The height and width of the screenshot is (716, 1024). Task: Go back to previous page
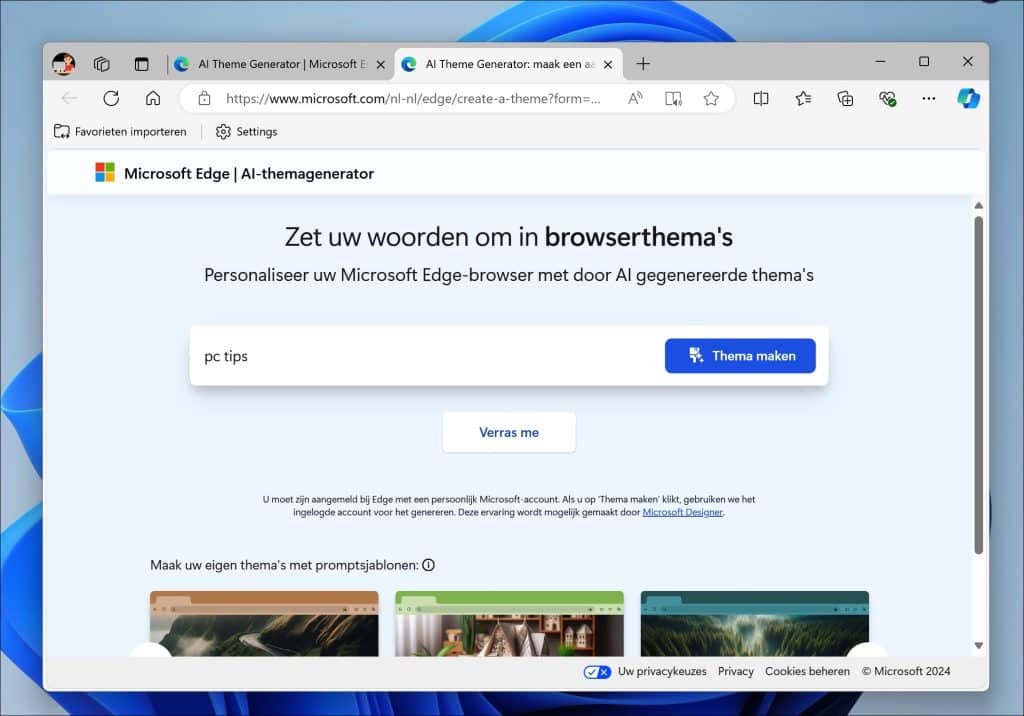coord(69,99)
